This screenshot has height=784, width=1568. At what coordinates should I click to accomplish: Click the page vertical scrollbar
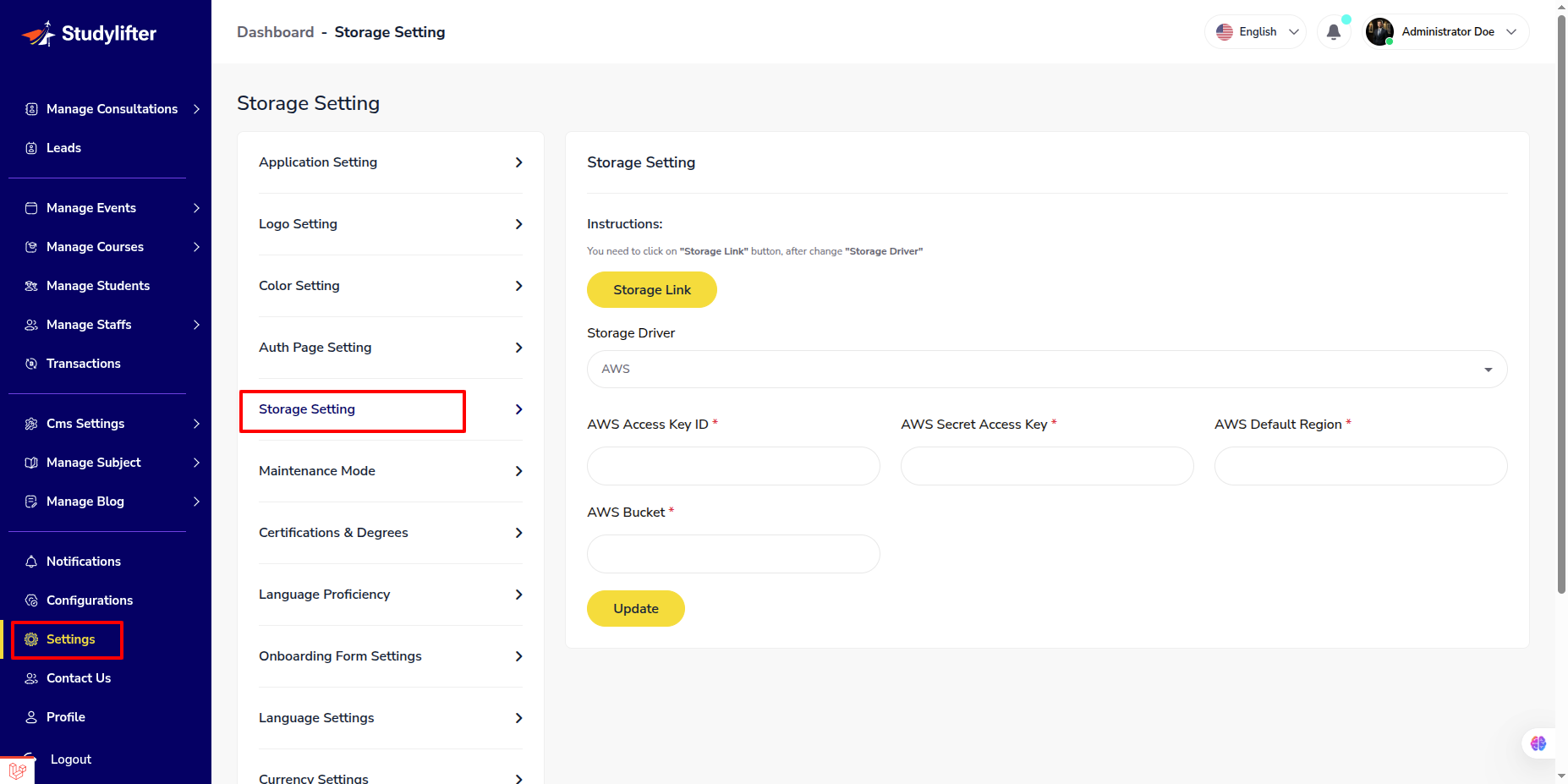(x=1561, y=304)
